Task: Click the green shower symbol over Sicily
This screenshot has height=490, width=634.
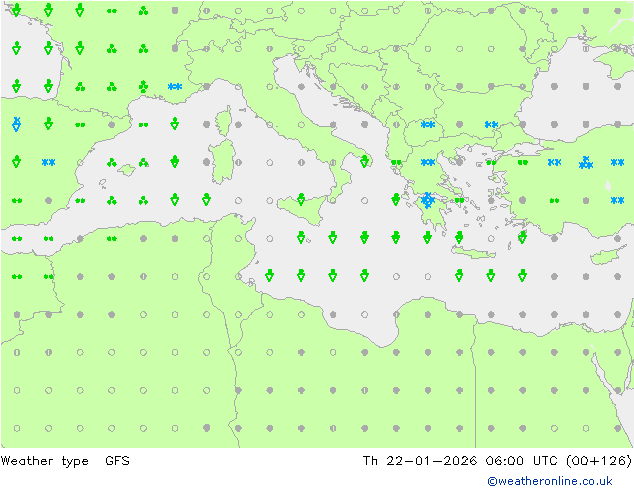Action: point(301,199)
